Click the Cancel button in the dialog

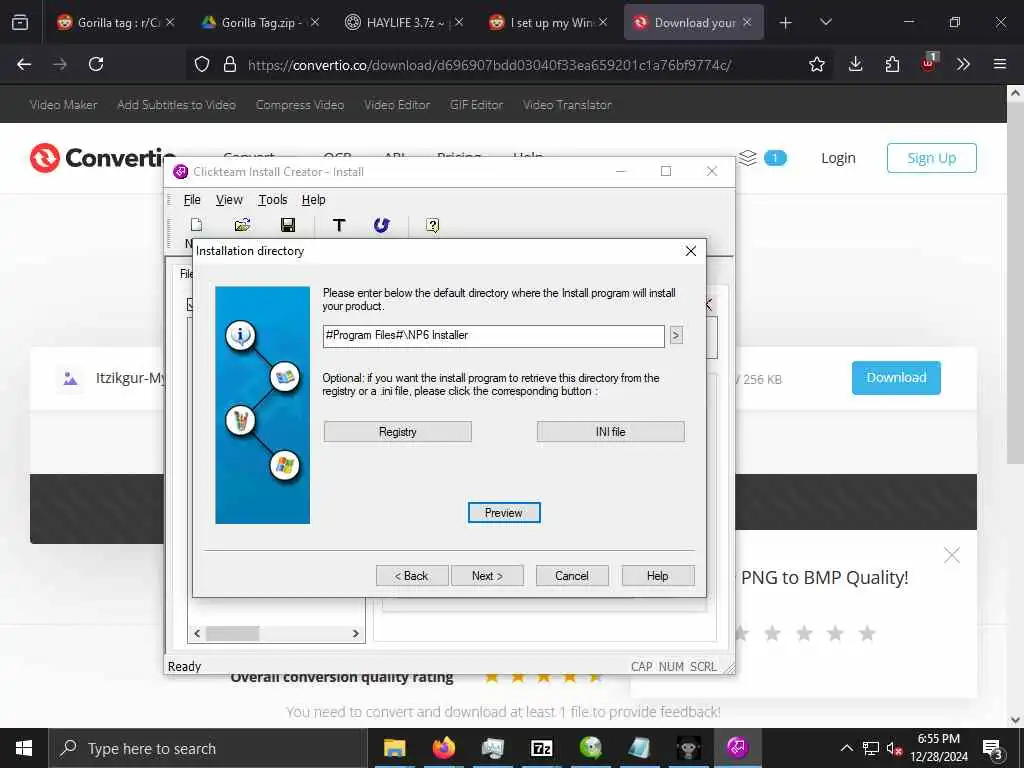coord(572,576)
